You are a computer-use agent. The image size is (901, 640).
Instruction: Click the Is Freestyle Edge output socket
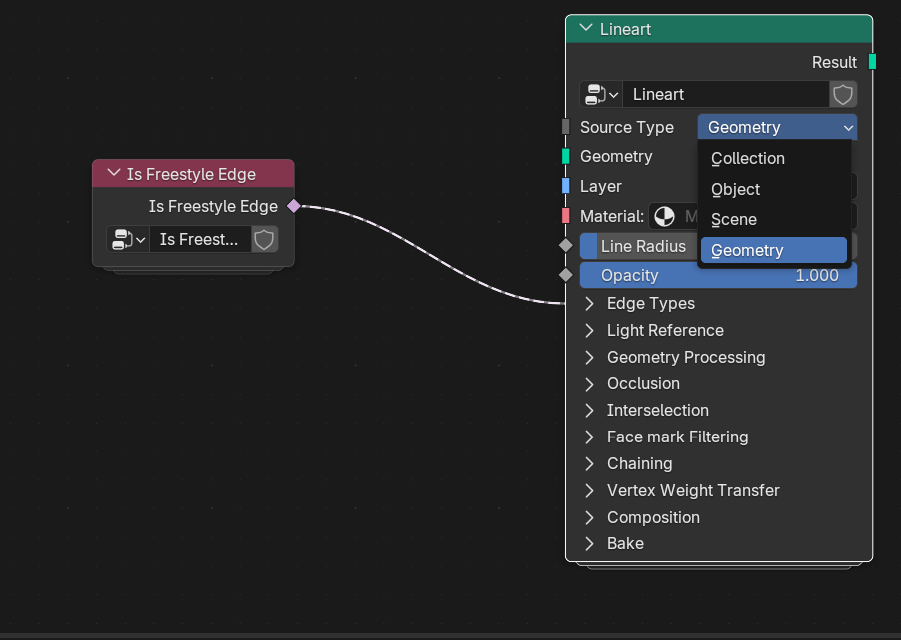point(294,206)
